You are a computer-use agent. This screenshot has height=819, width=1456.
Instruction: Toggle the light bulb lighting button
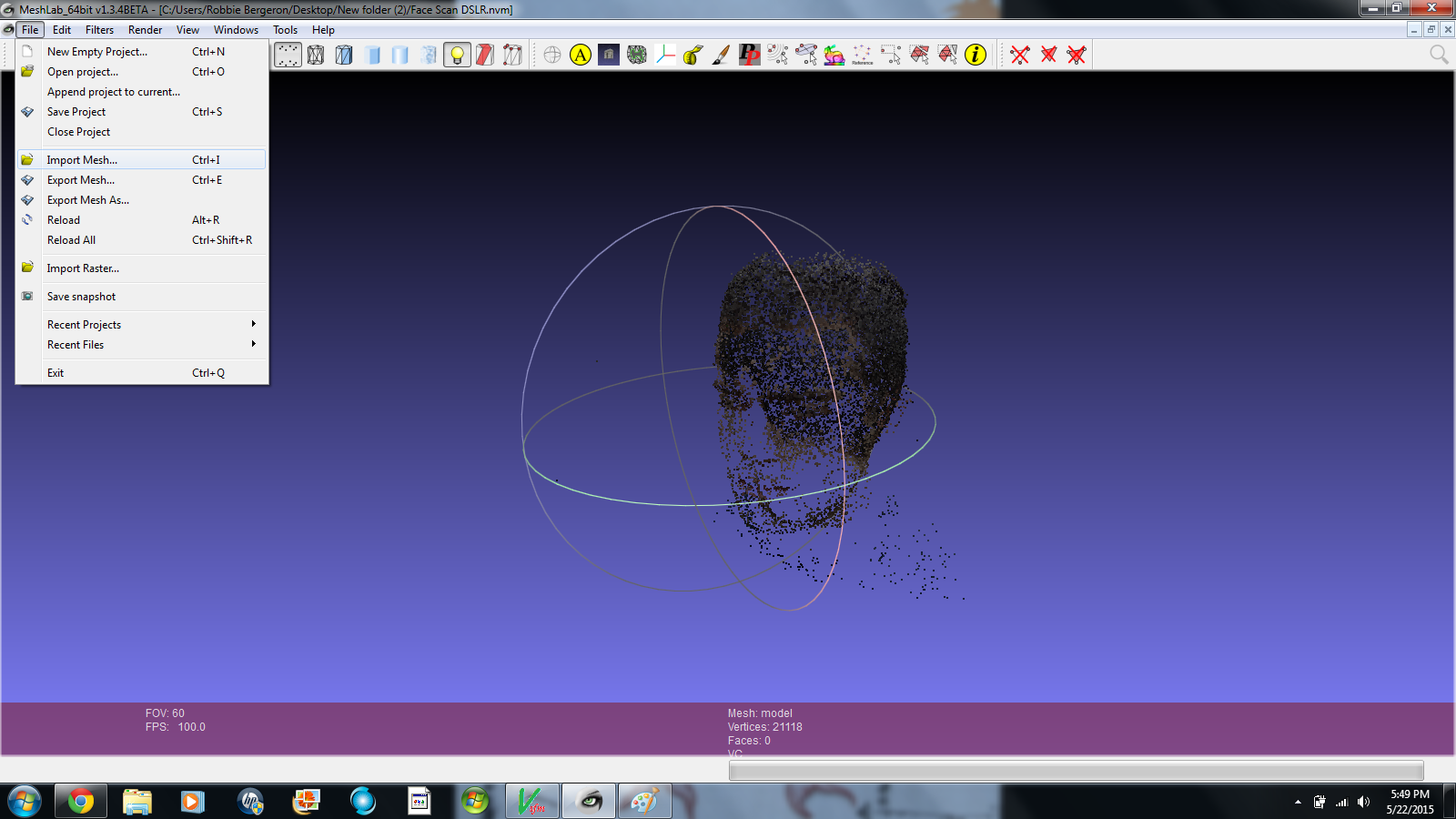pos(457,55)
